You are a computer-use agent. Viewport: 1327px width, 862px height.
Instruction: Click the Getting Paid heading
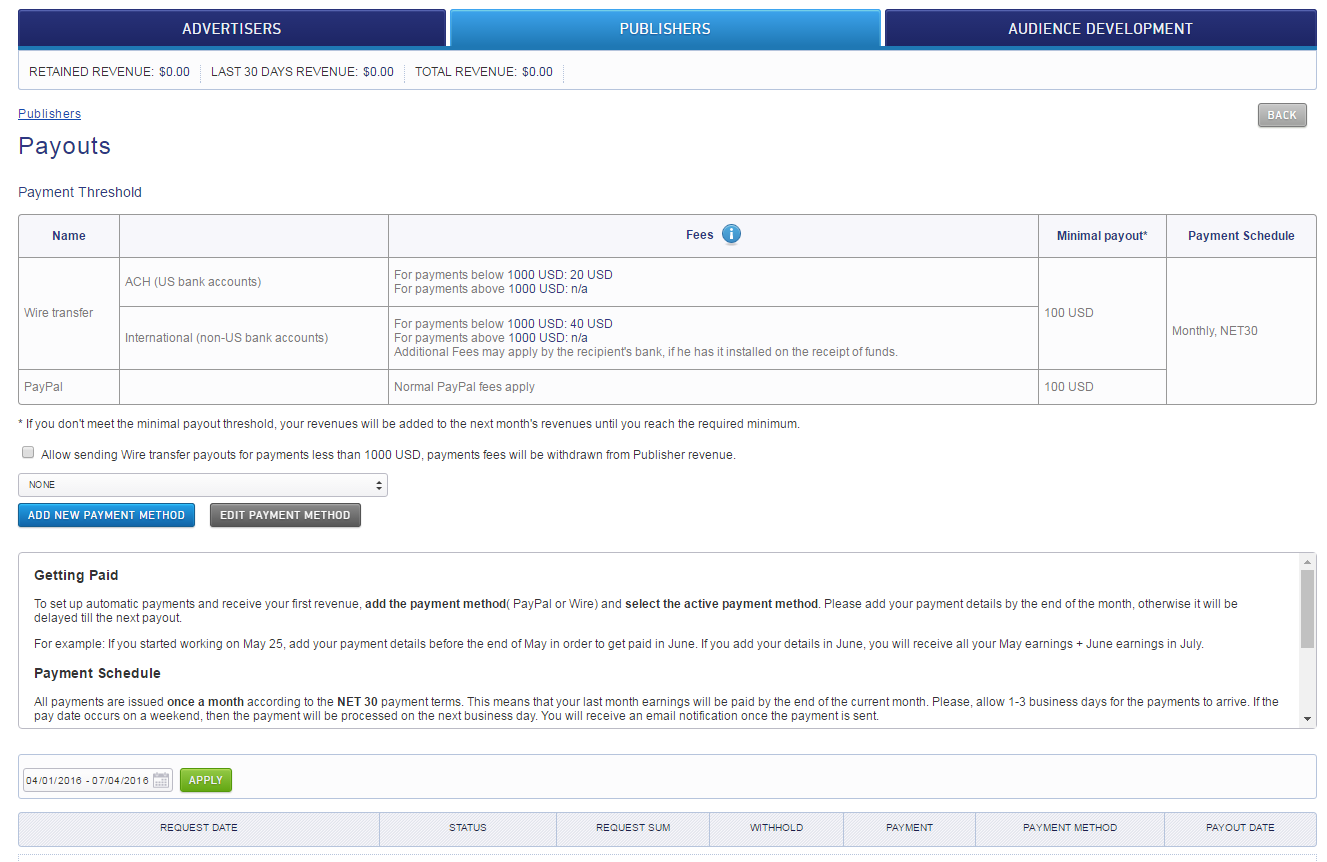point(76,575)
